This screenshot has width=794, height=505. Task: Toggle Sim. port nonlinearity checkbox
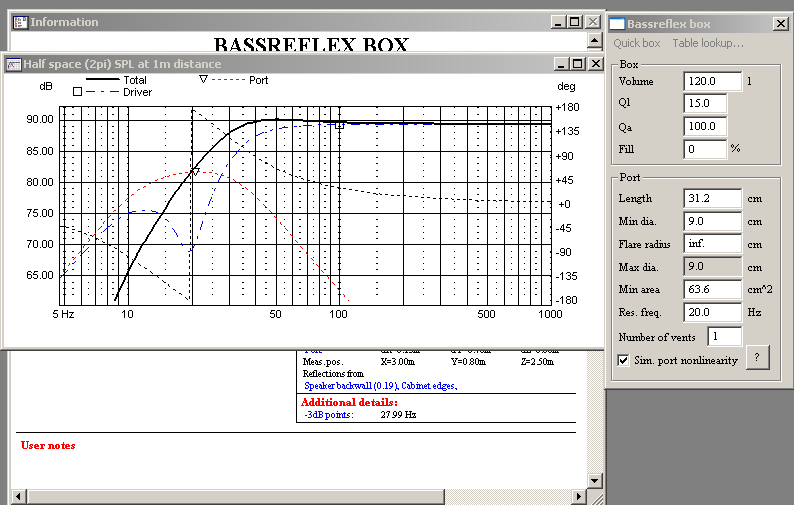(623, 360)
